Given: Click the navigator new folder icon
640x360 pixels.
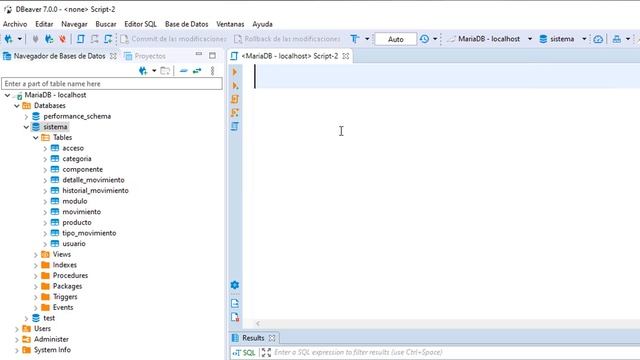Looking at the screenshot, I should click(165, 71).
